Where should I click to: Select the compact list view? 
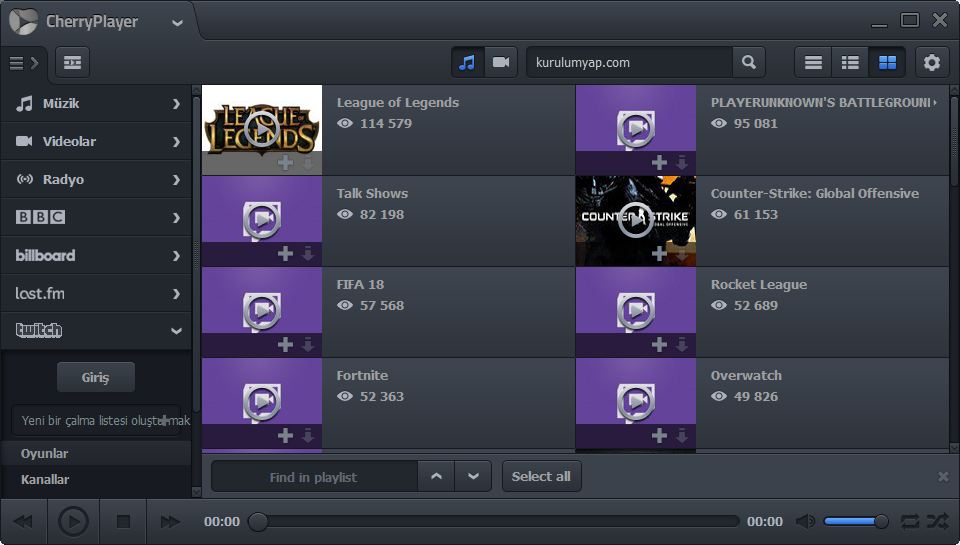click(x=813, y=62)
